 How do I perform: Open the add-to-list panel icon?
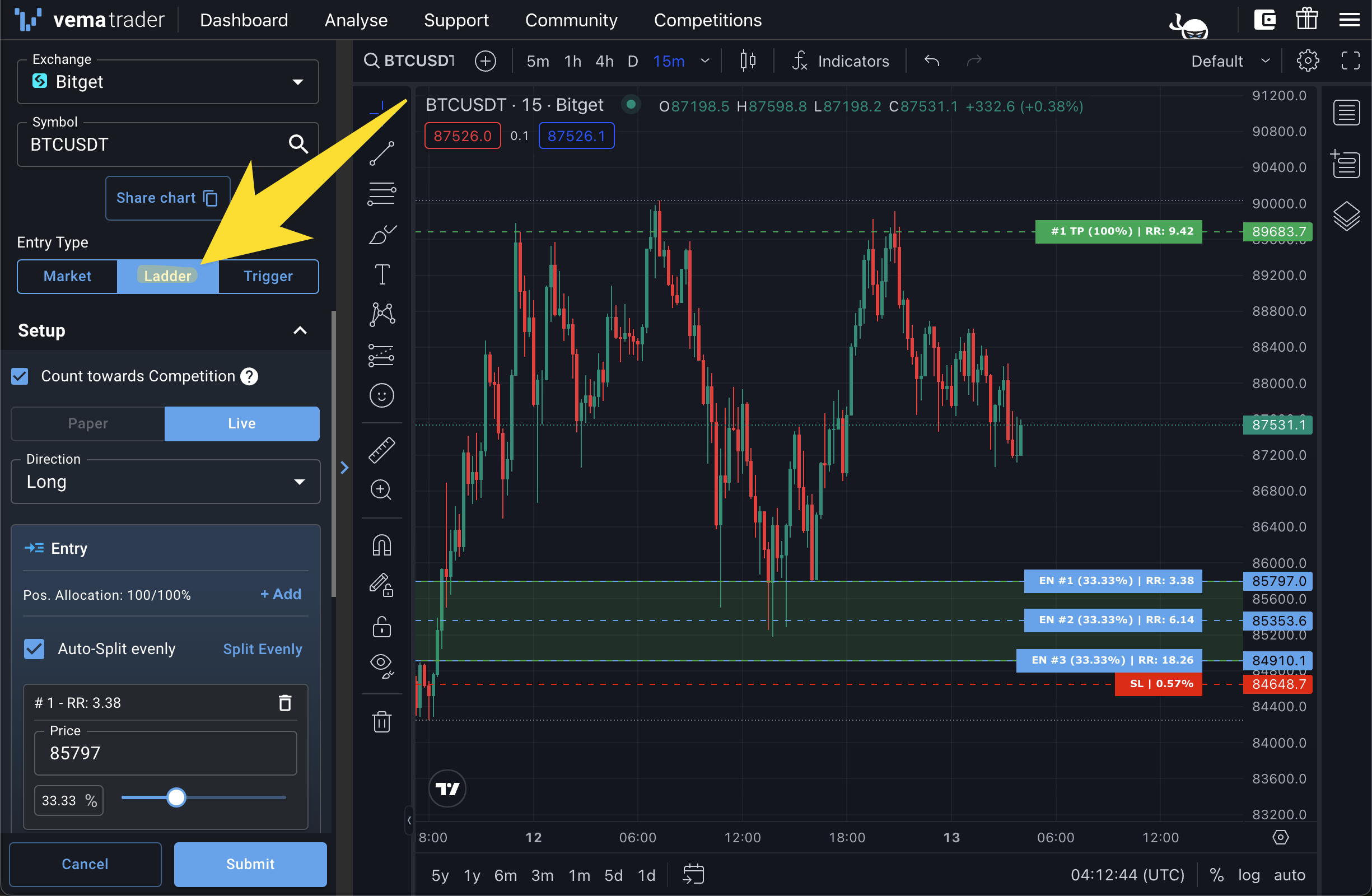(x=1346, y=164)
